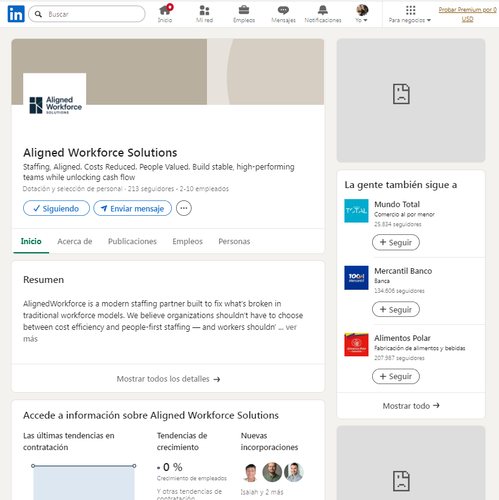Open Mundo Total company name
499x500 pixels.
(397, 204)
